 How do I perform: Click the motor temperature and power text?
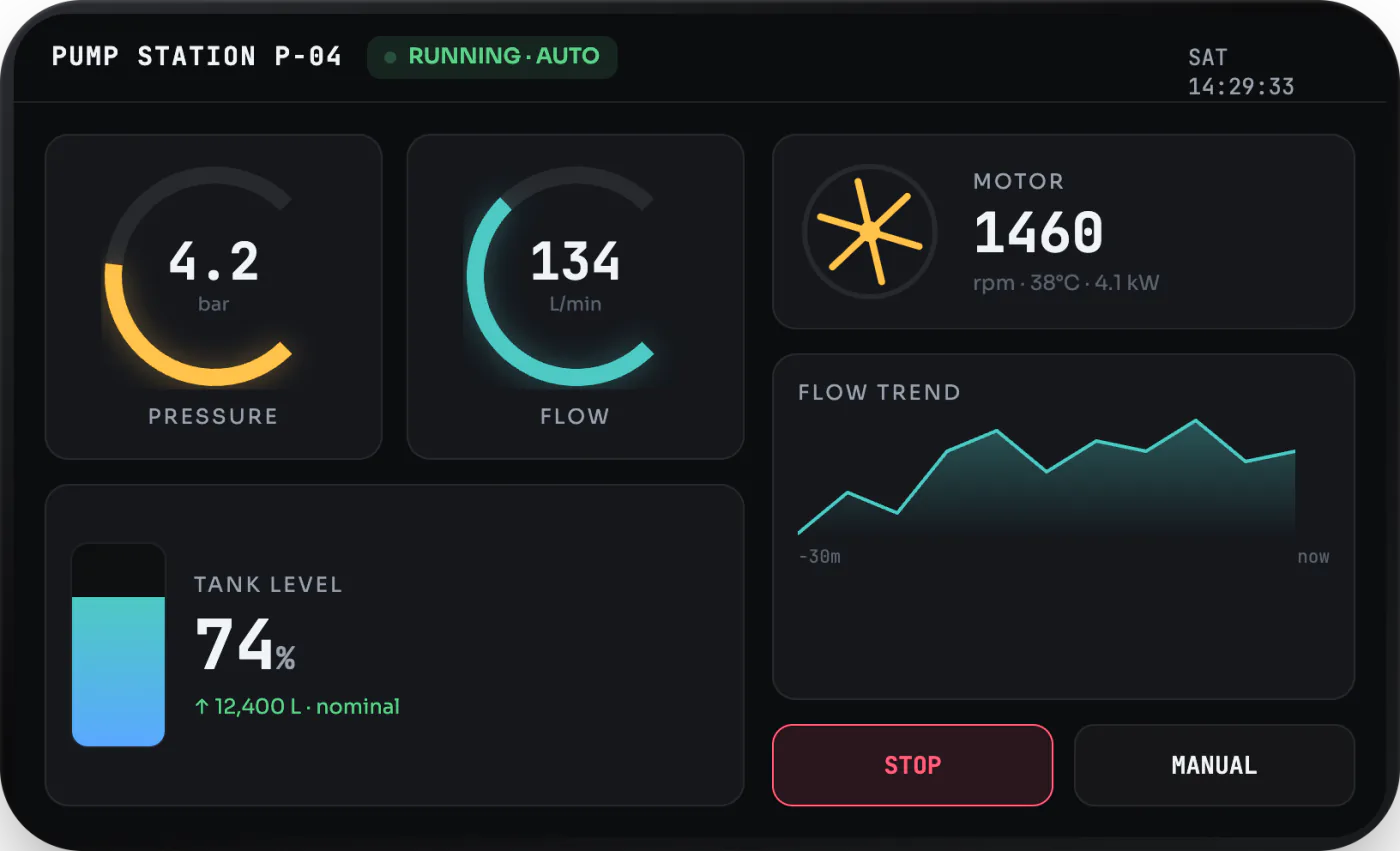[1066, 283]
